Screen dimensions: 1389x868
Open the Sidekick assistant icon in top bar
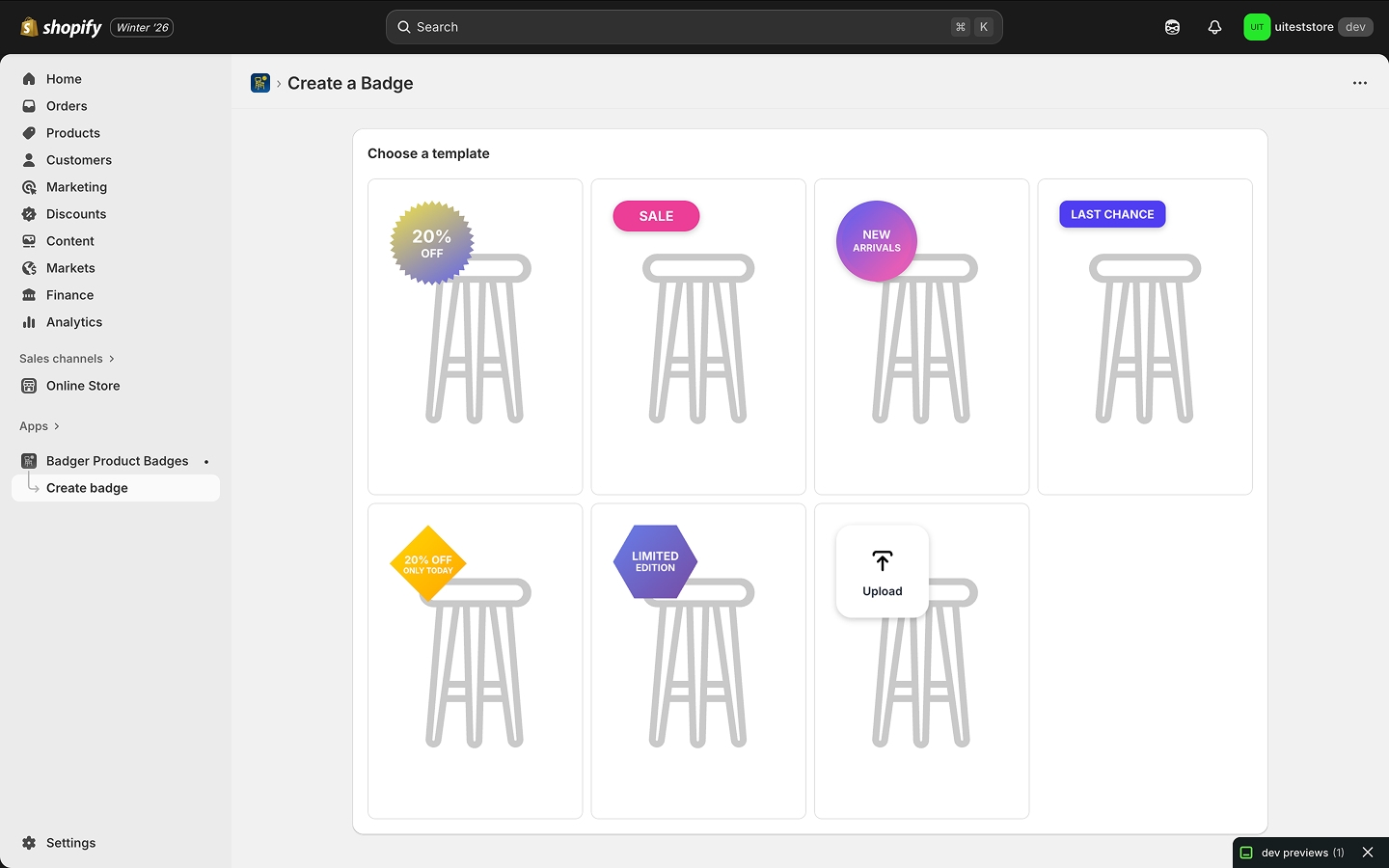coord(1171,27)
